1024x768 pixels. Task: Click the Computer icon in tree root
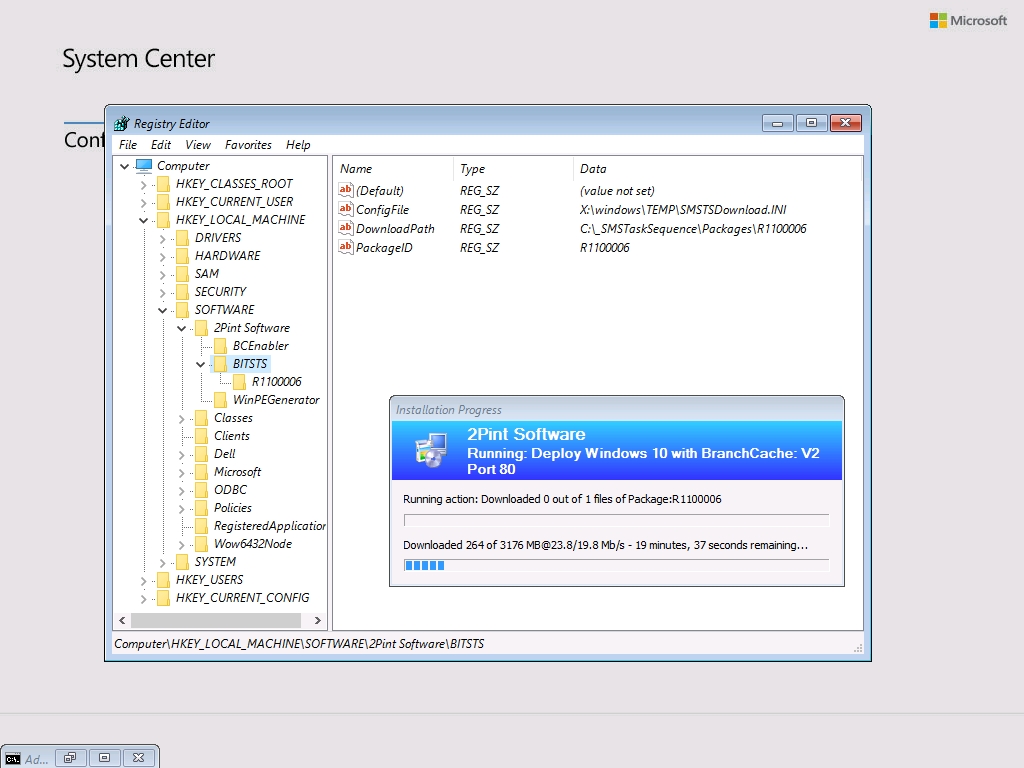[144, 166]
